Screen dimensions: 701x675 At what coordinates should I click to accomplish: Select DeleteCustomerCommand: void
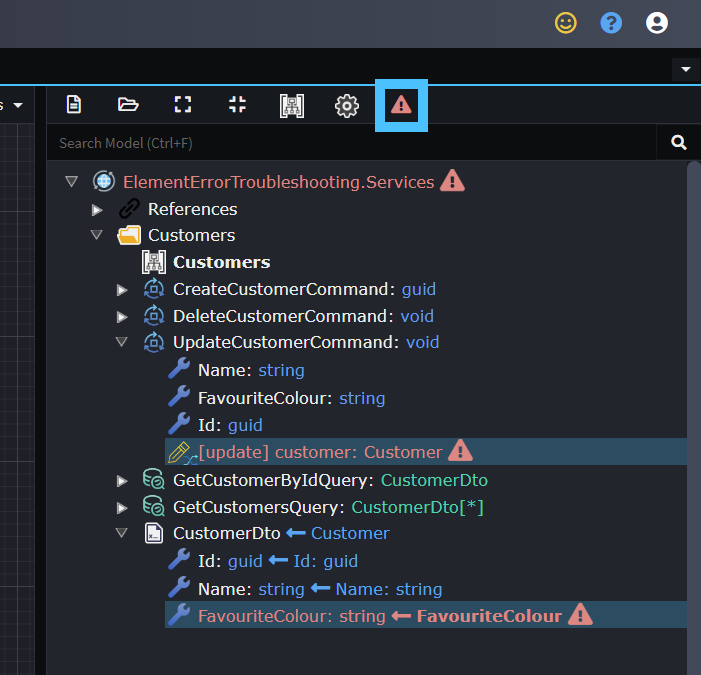point(304,316)
